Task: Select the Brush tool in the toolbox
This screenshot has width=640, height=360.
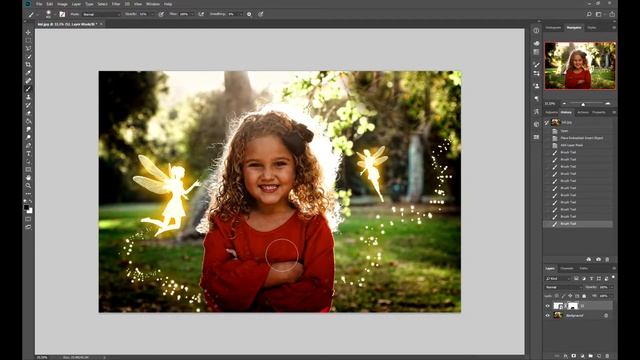Action: coord(28,89)
